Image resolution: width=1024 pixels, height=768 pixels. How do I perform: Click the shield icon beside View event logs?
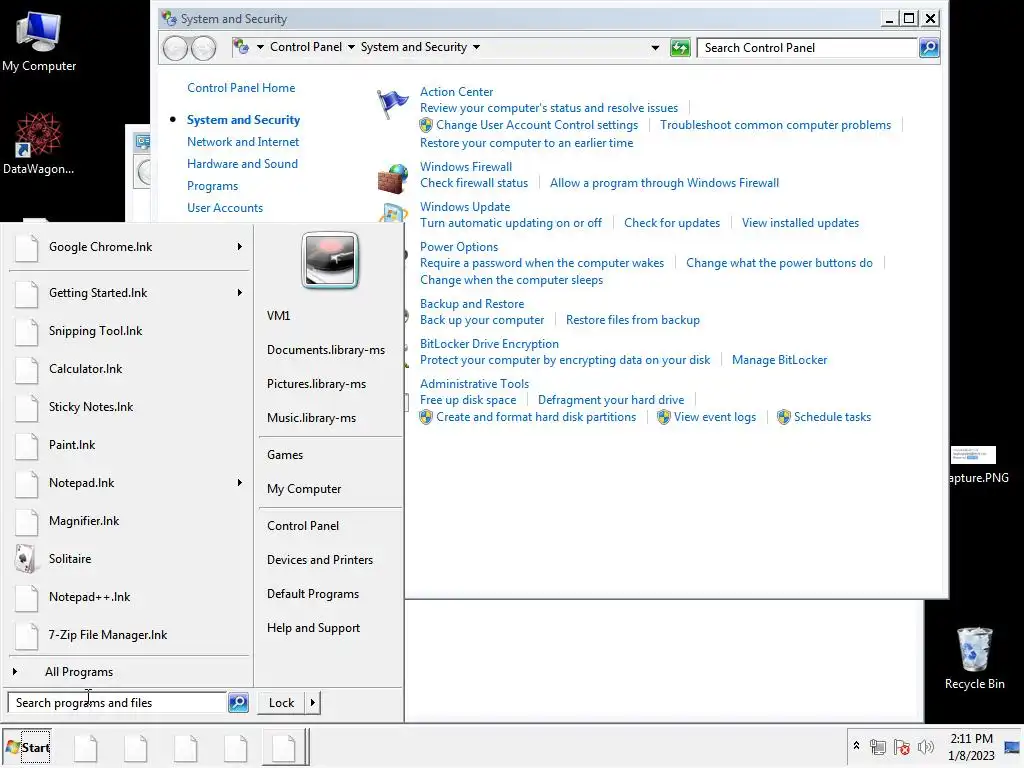click(664, 417)
